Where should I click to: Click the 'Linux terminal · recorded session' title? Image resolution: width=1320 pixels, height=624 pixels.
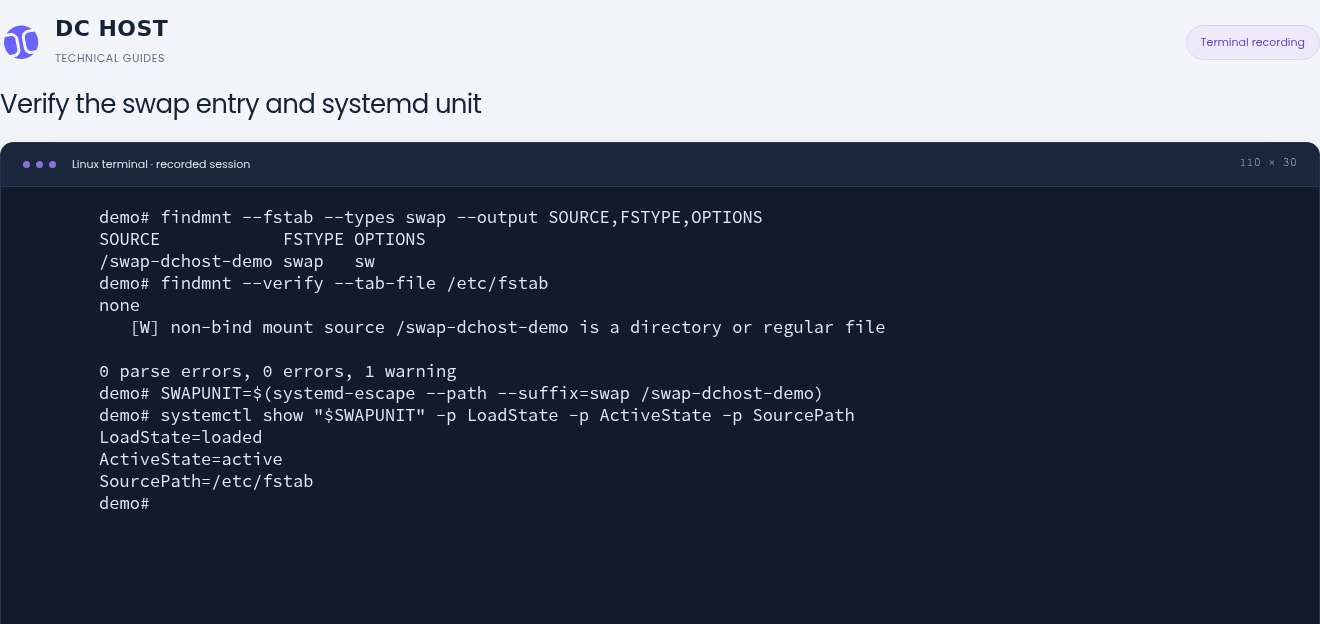[x=161, y=164]
